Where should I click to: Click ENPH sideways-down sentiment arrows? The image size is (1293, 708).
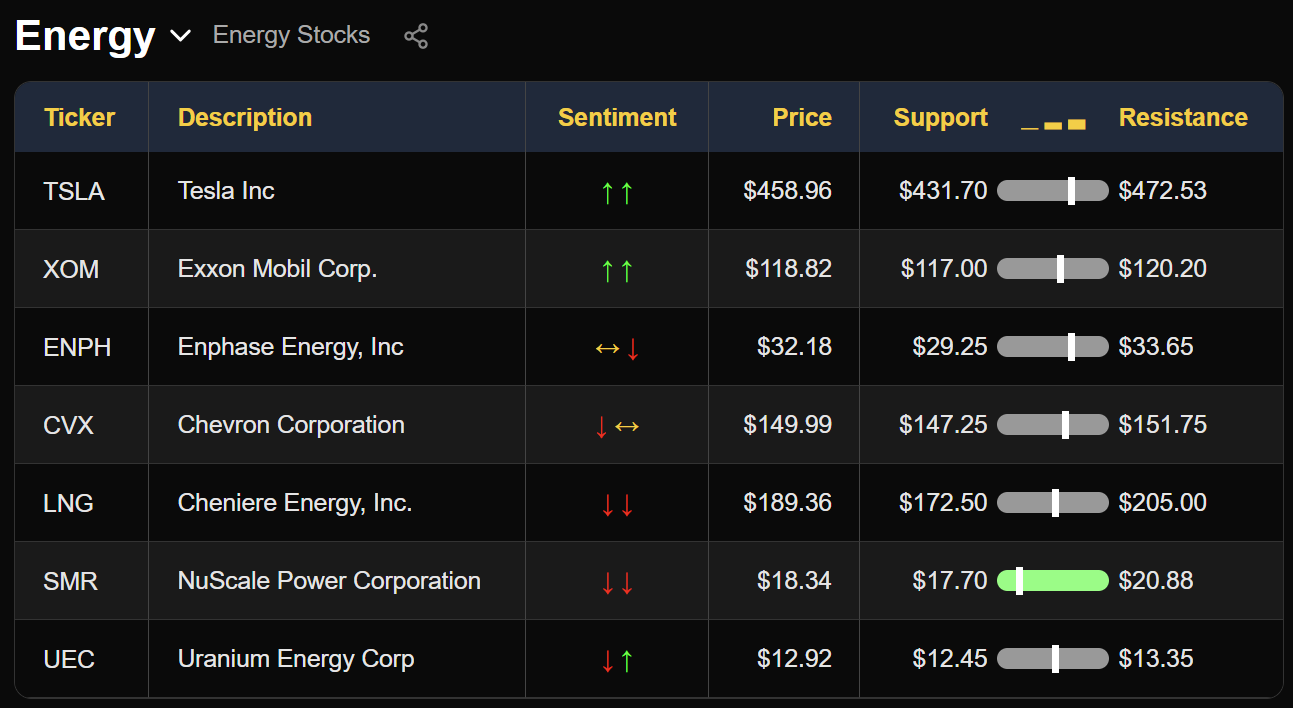(617, 348)
